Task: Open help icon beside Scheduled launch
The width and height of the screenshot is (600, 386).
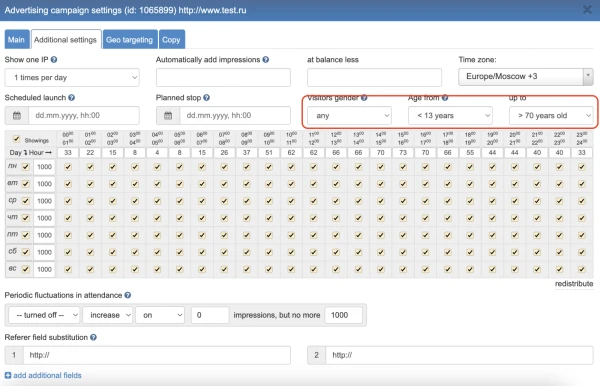Action: coord(72,98)
